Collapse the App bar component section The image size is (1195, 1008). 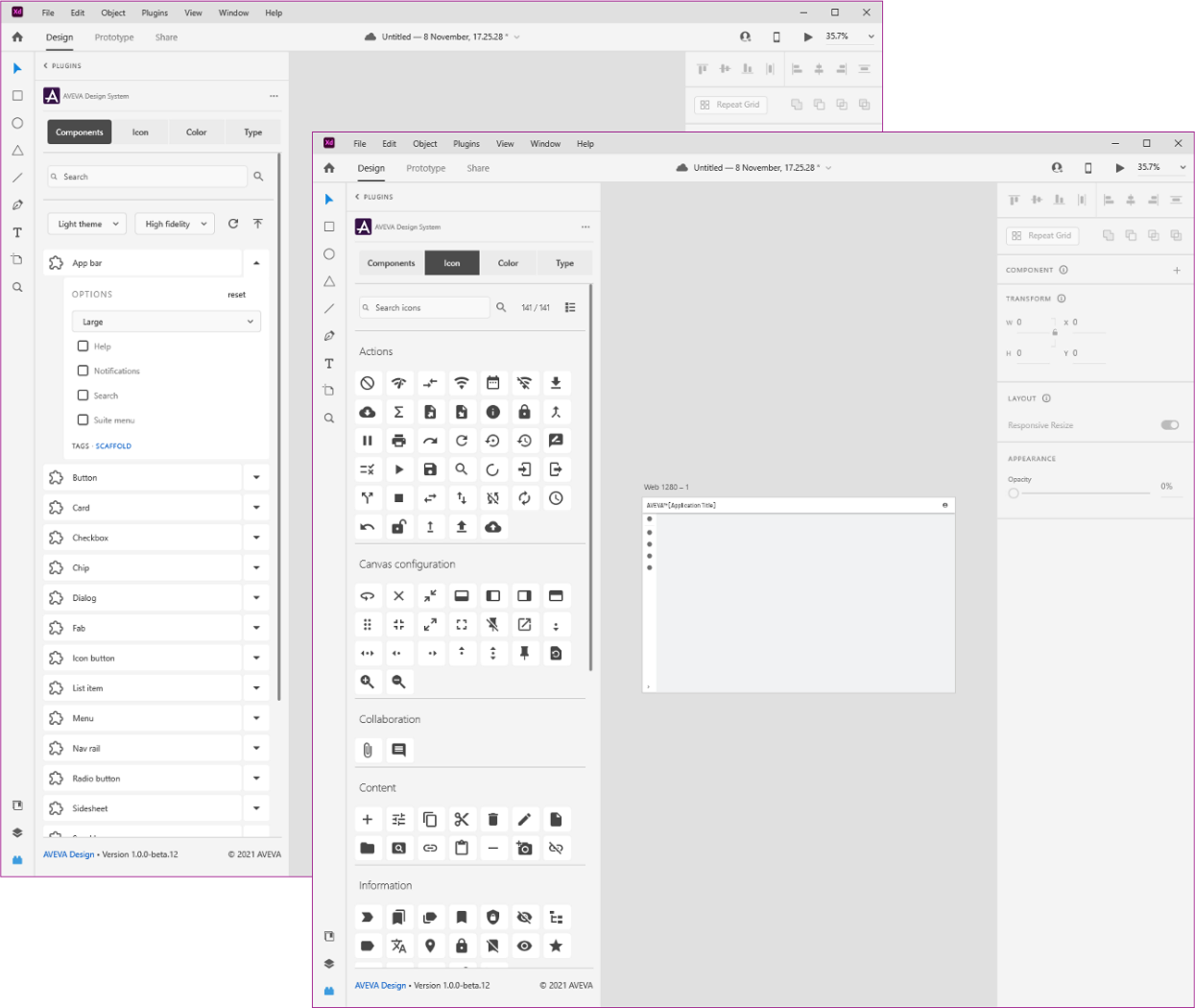pos(256,263)
